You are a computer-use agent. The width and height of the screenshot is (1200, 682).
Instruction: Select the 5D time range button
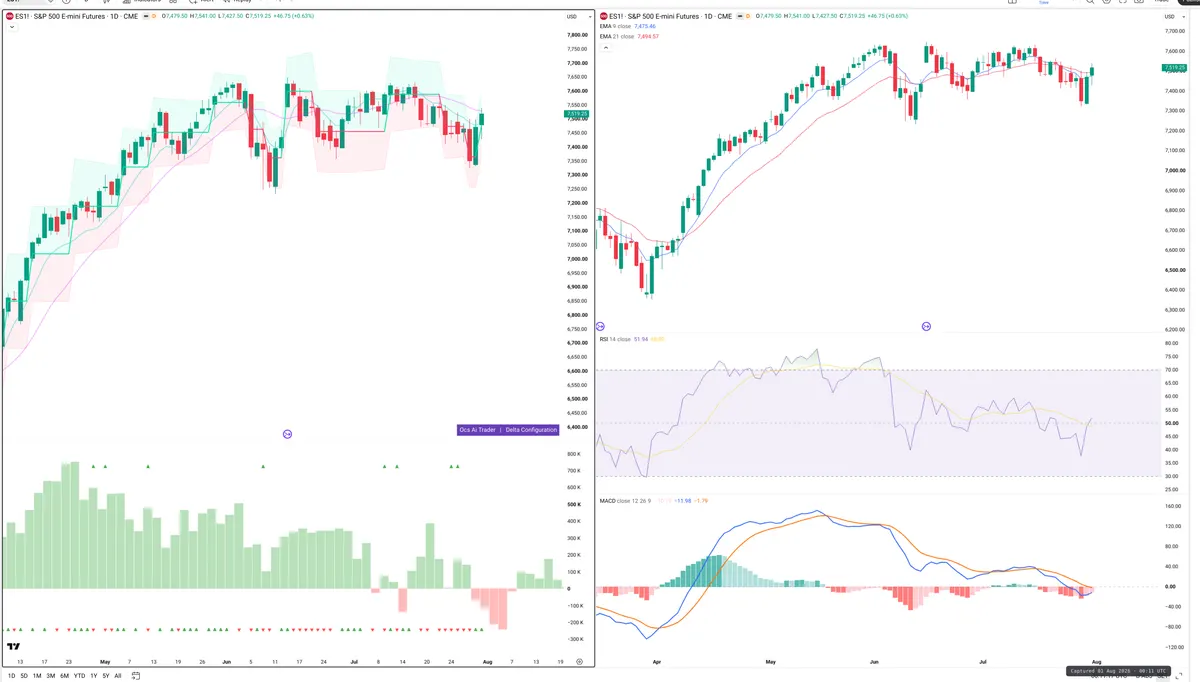[25, 676]
